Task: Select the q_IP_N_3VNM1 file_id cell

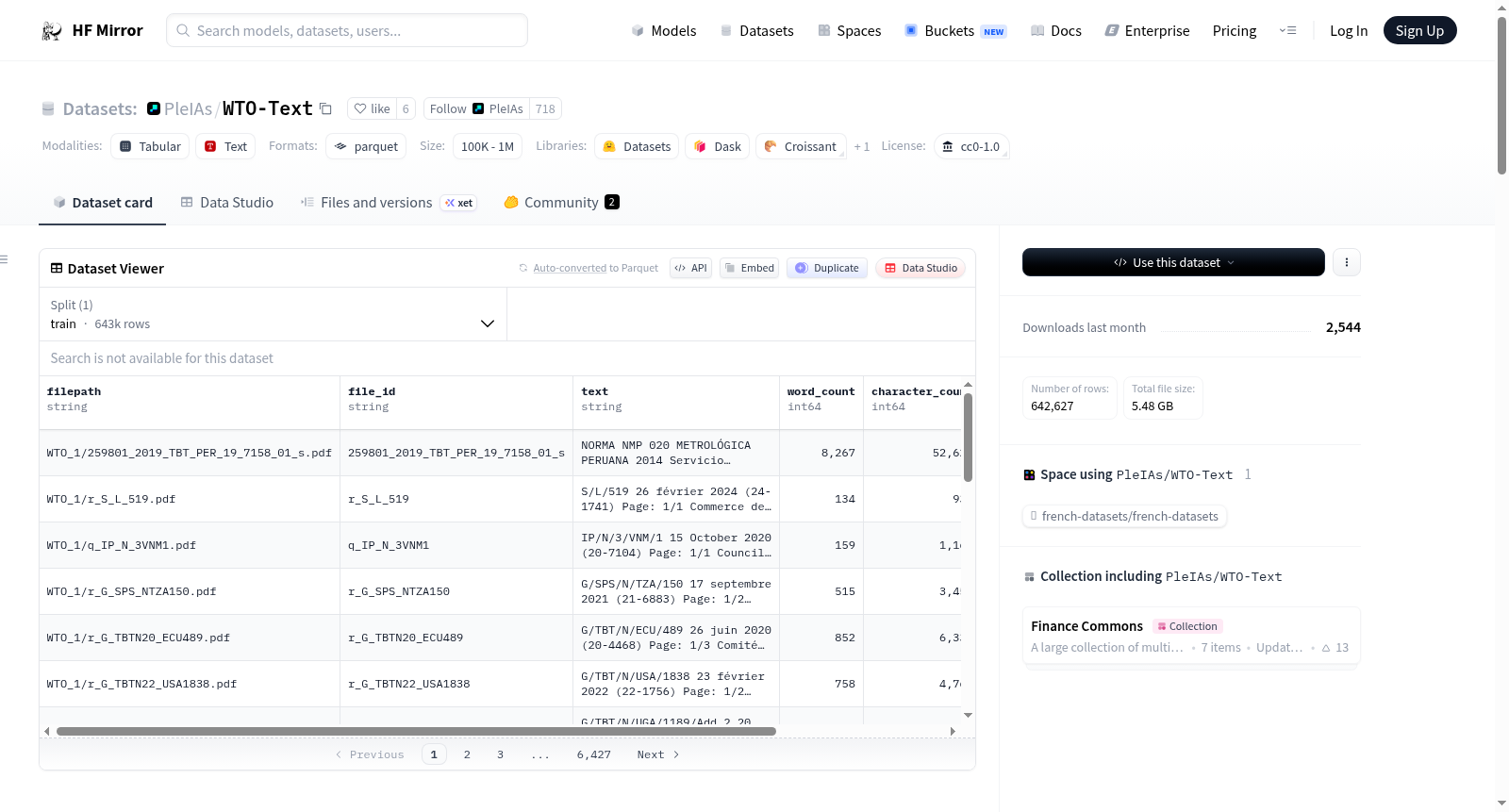Action: point(456,545)
